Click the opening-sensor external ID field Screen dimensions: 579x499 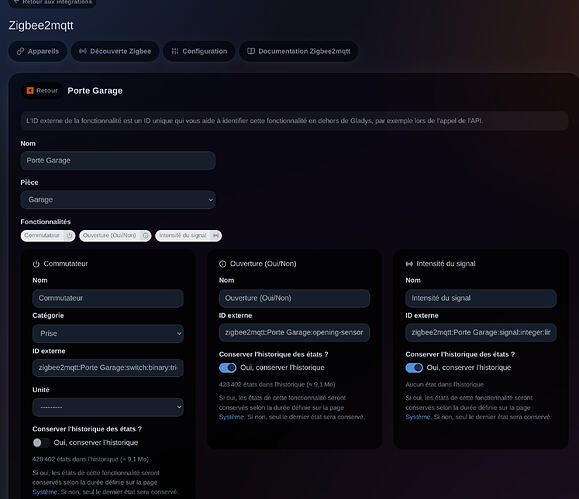[x=294, y=332]
